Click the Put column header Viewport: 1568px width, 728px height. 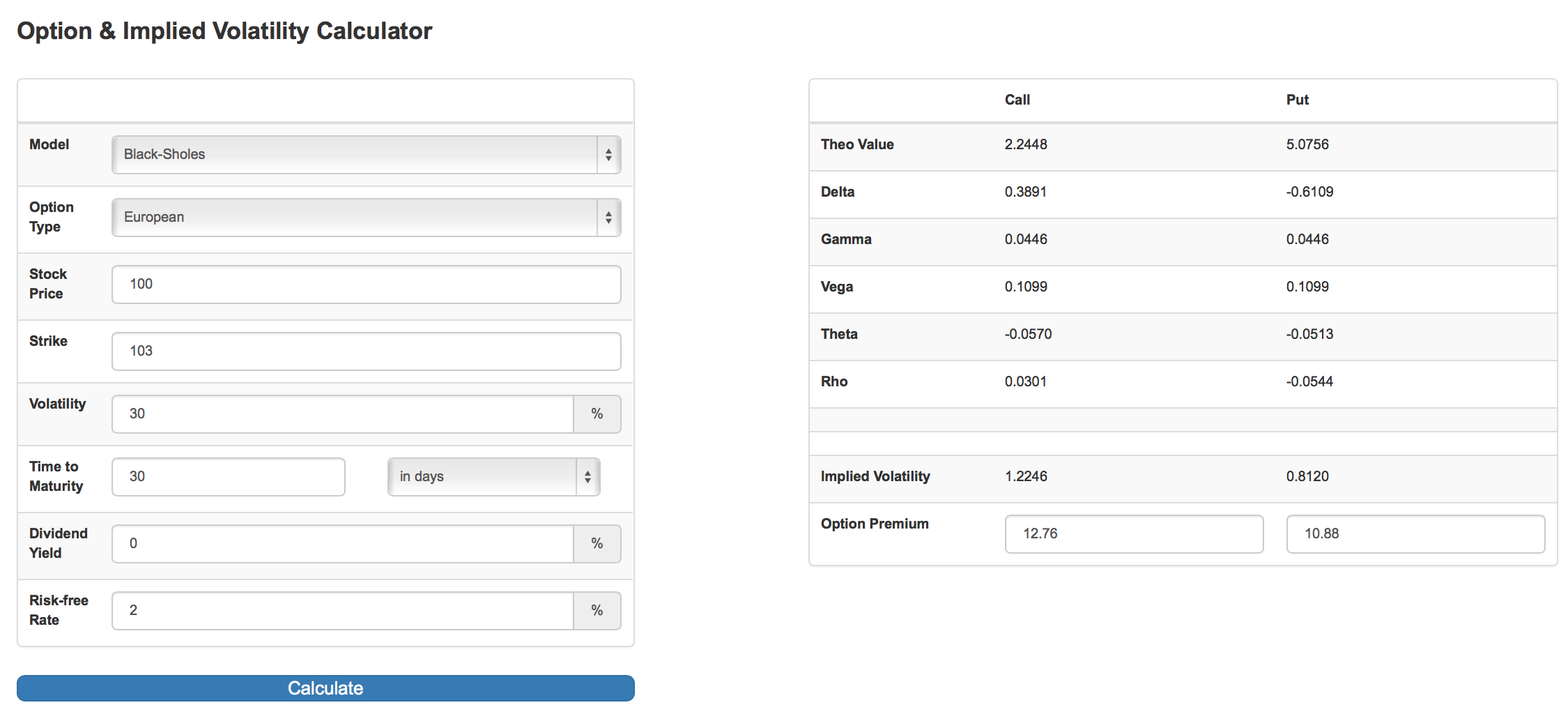(1297, 100)
